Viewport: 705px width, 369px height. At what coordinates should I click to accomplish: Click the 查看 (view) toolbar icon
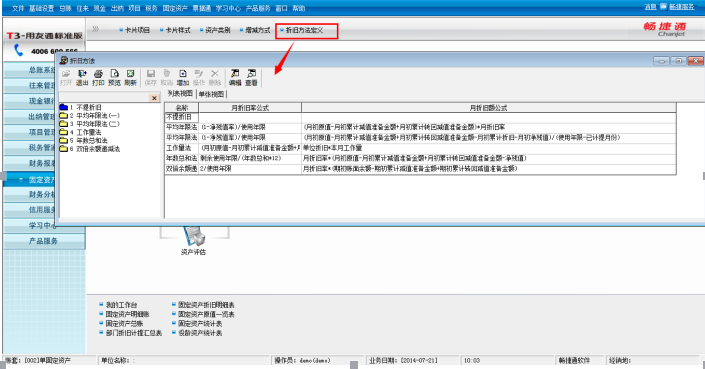click(x=251, y=77)
